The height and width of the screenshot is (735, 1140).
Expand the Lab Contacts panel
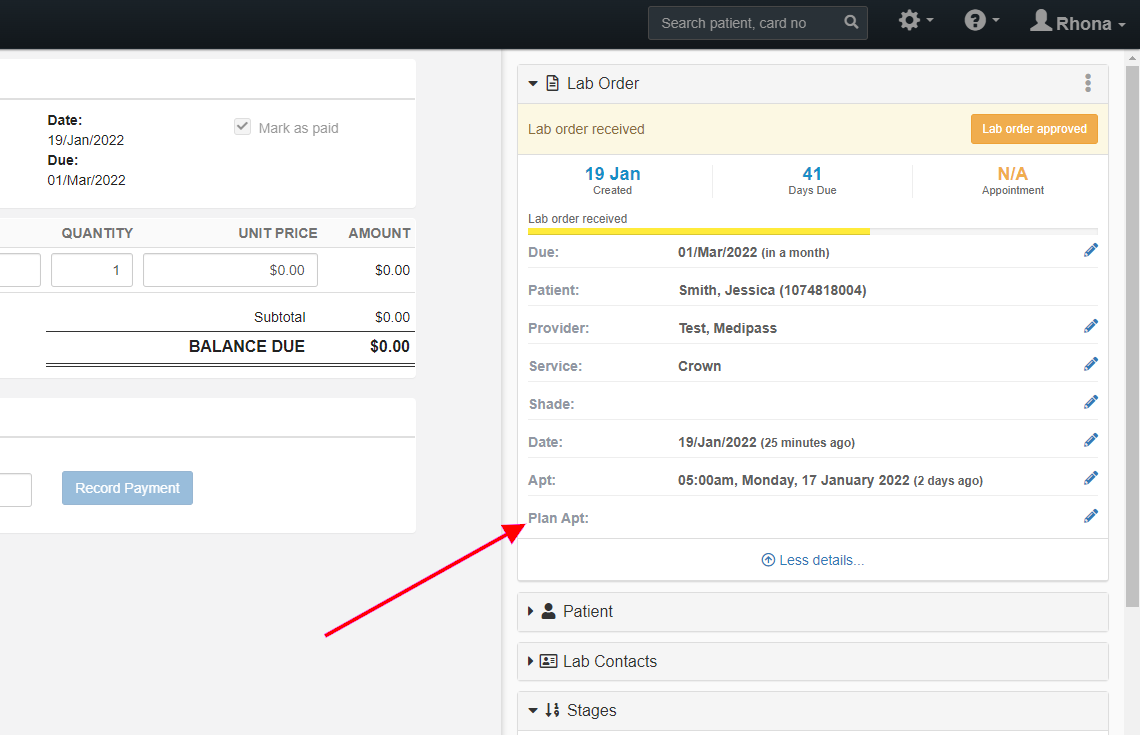click(530, 661)
